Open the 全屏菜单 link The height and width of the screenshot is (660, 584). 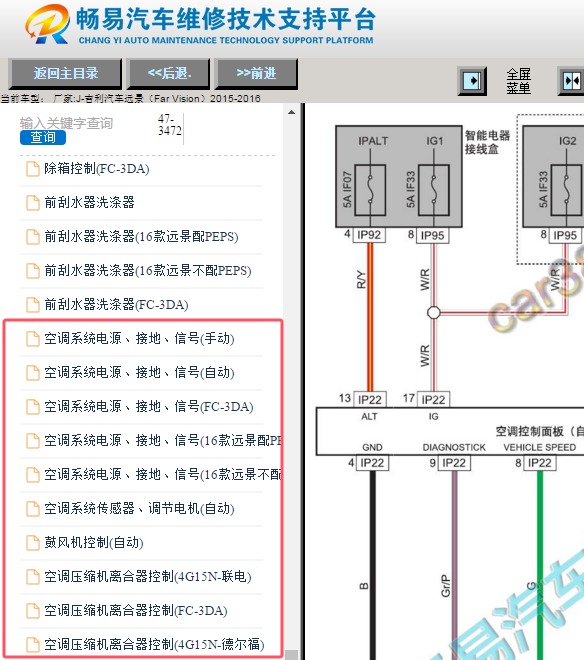[x=518, y=81]
